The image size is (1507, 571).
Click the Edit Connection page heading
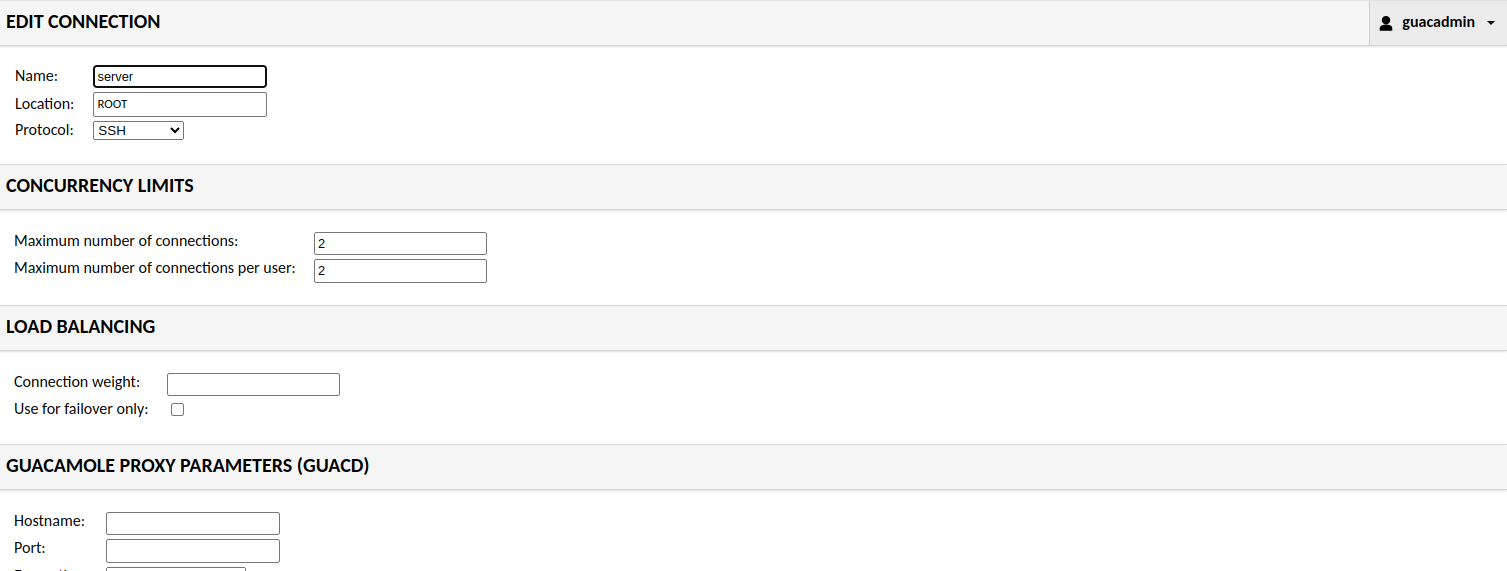83,22
